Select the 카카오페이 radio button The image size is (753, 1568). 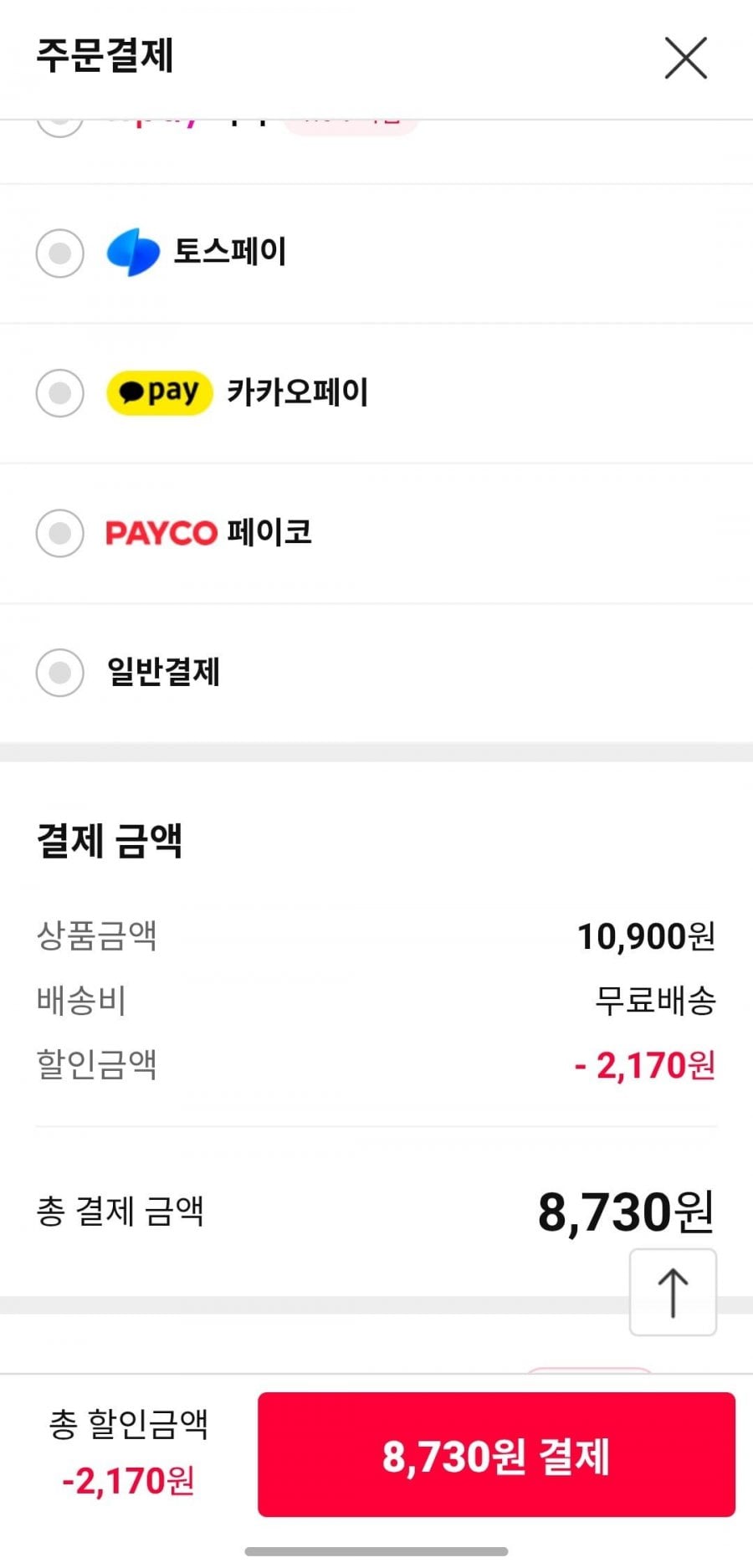60,392
